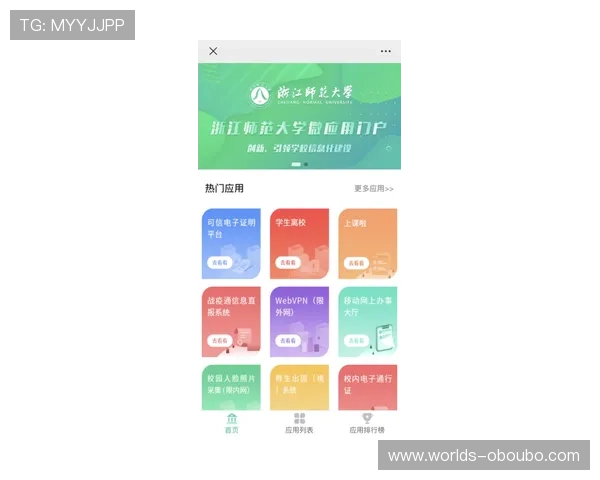Viewport: 600px width, 480px height.
Task: Open the 校园人脸照片采集(限内网) card
Action: (x=231, y=387)
